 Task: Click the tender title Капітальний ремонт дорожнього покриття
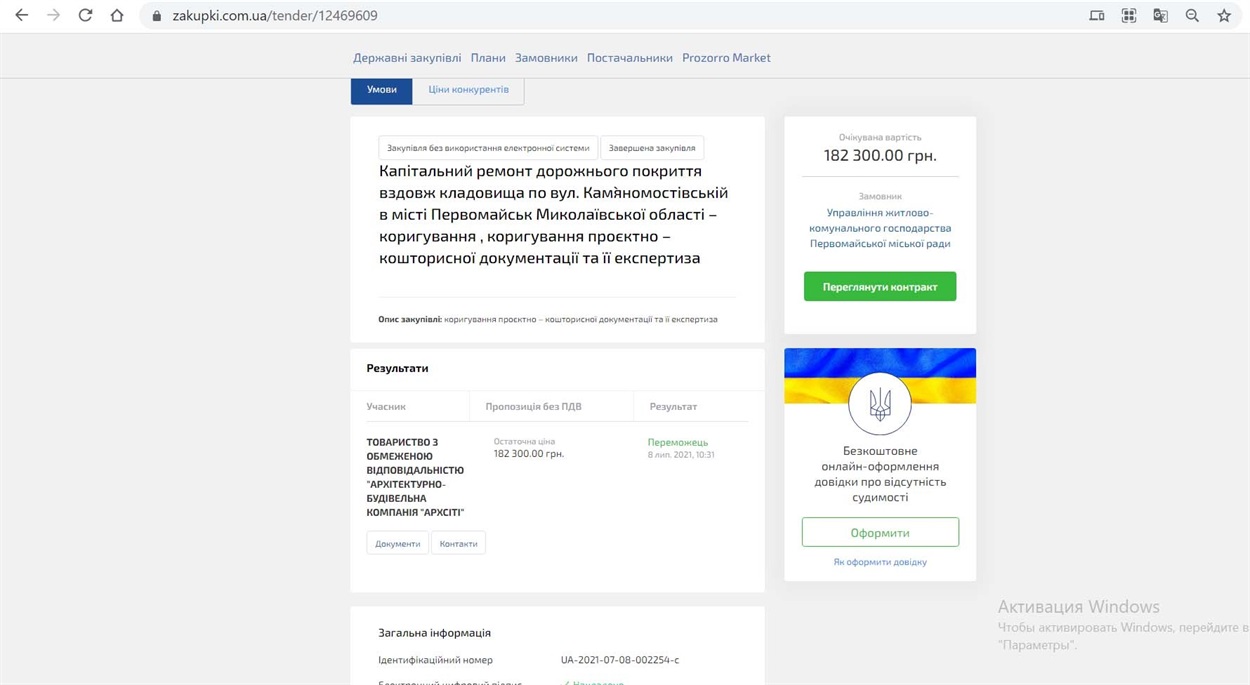[x=554, y=215]
